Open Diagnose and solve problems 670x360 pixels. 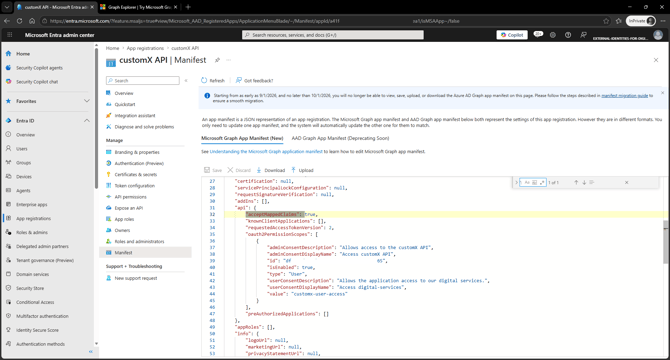[x=144, y=127]
